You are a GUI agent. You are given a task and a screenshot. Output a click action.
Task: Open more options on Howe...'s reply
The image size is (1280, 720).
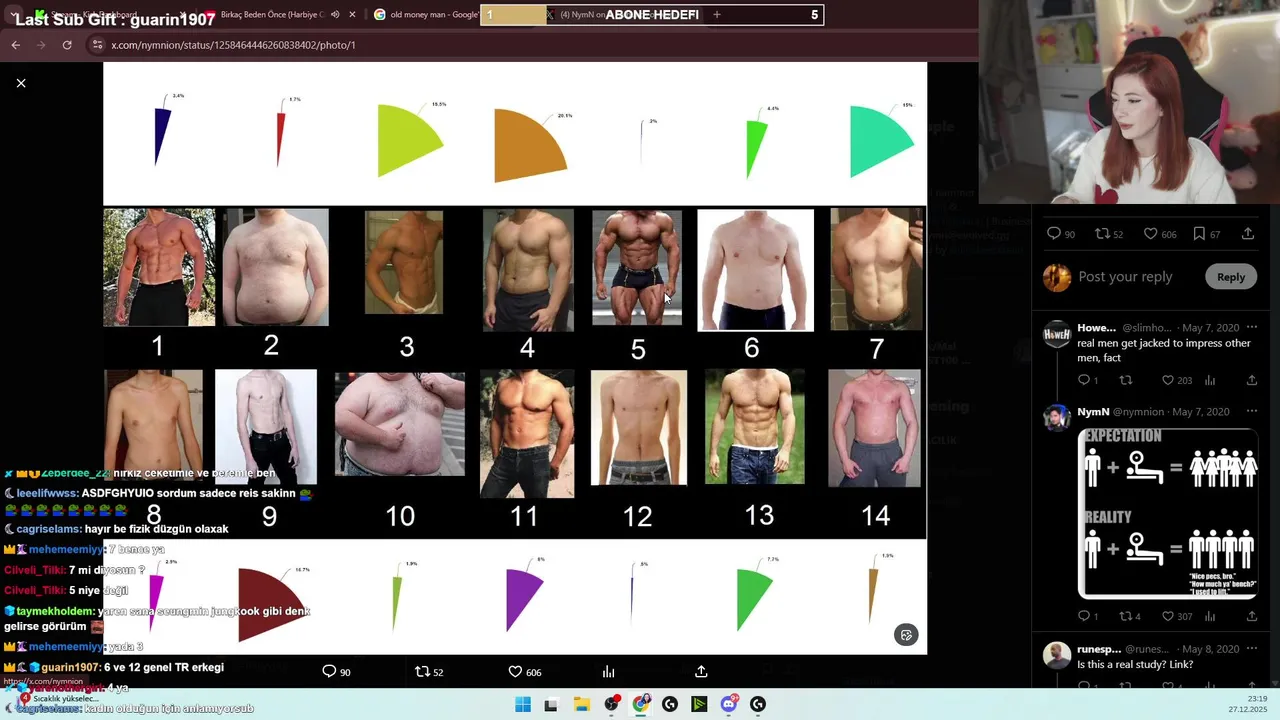[x=1251, y=327]
